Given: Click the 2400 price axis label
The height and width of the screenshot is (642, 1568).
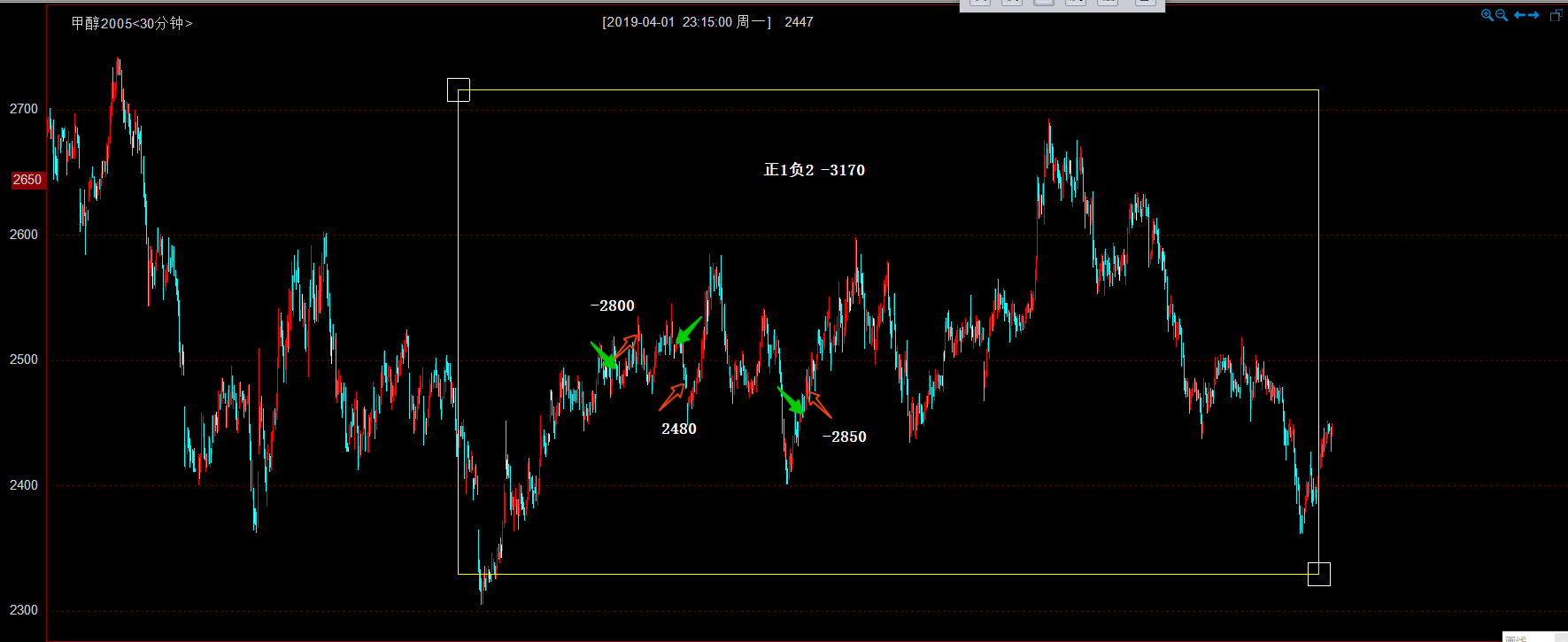Looking at the screenshot, I should [24, 485].
